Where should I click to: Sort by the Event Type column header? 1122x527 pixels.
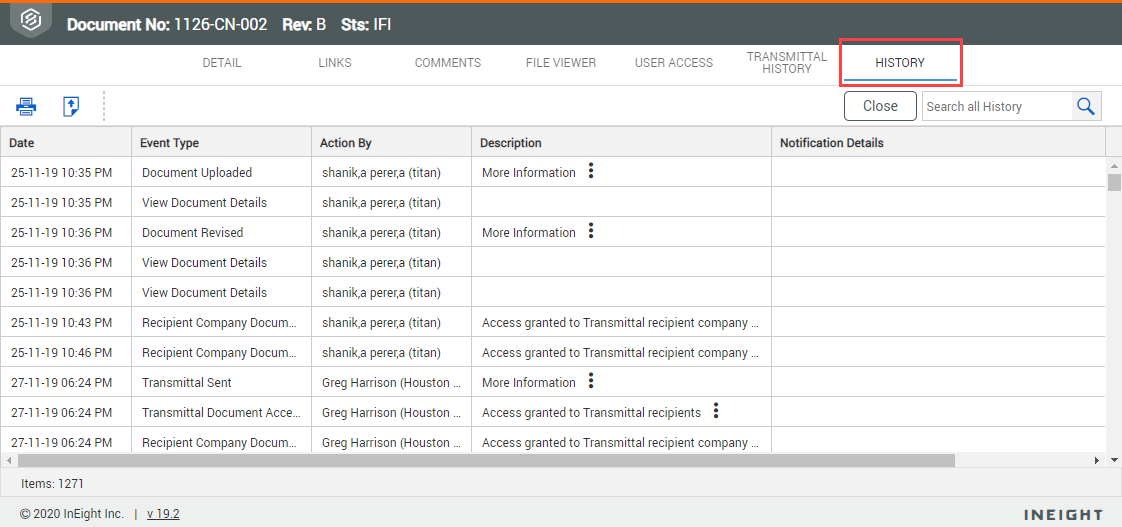(222, 142)
